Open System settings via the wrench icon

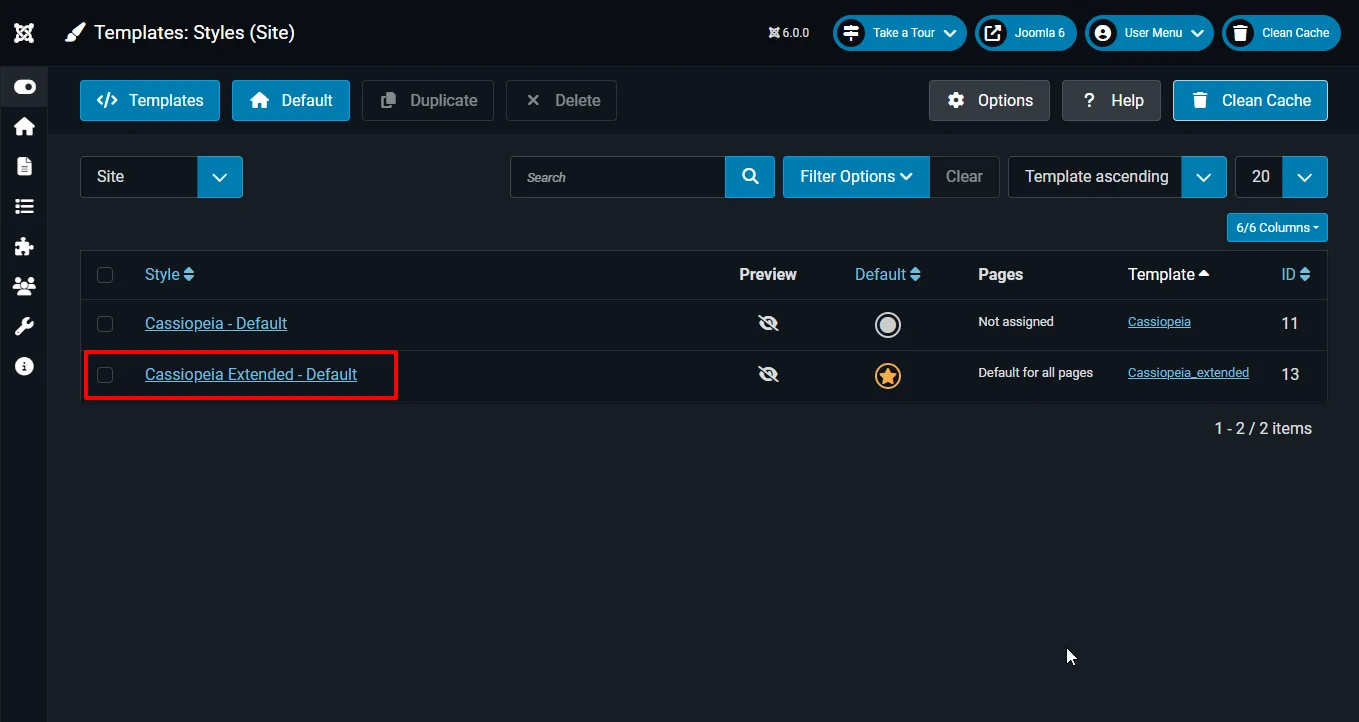[x=25, y=325]
